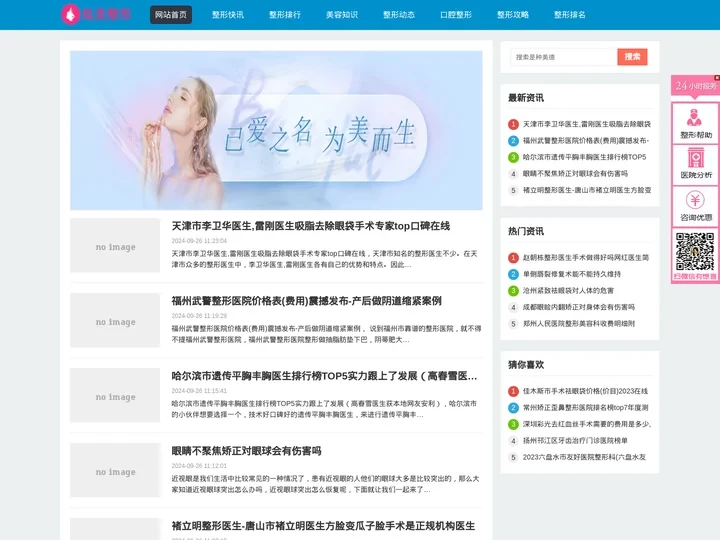Open 最新资讯 item 福州武警整形医院价格表
The width and height of the screenshot is (720, 540).
(x=586, y=141)
